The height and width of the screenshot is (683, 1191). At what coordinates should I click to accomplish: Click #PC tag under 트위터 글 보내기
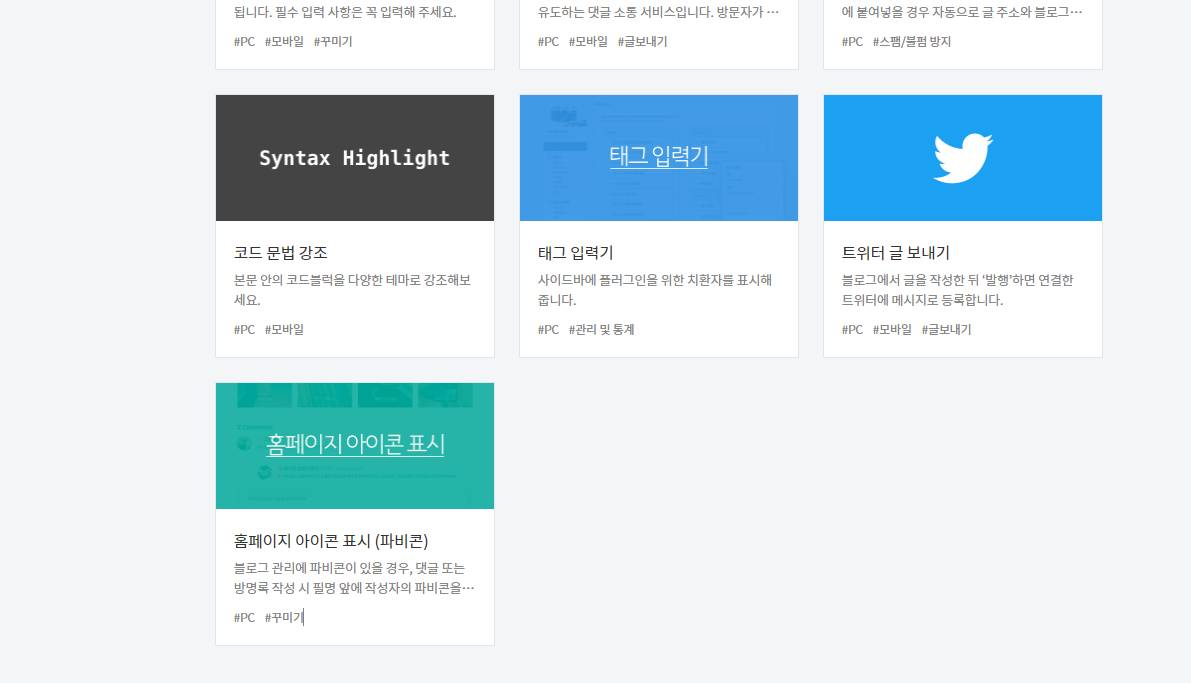[852, 329]
